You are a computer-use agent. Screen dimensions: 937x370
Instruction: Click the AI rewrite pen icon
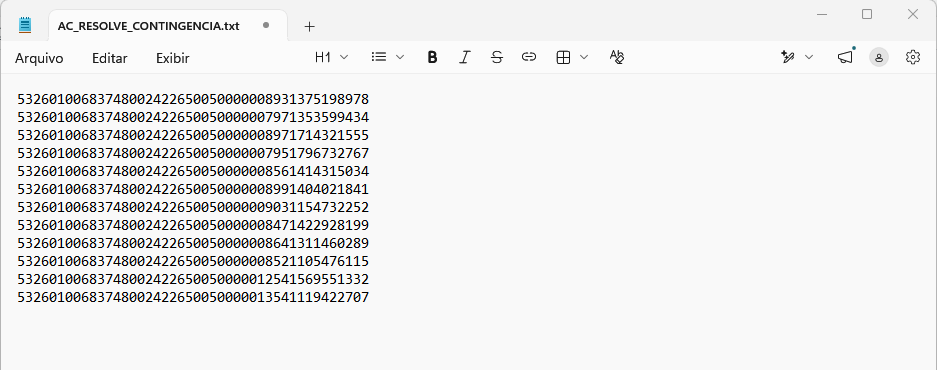(x=788, y=57)
